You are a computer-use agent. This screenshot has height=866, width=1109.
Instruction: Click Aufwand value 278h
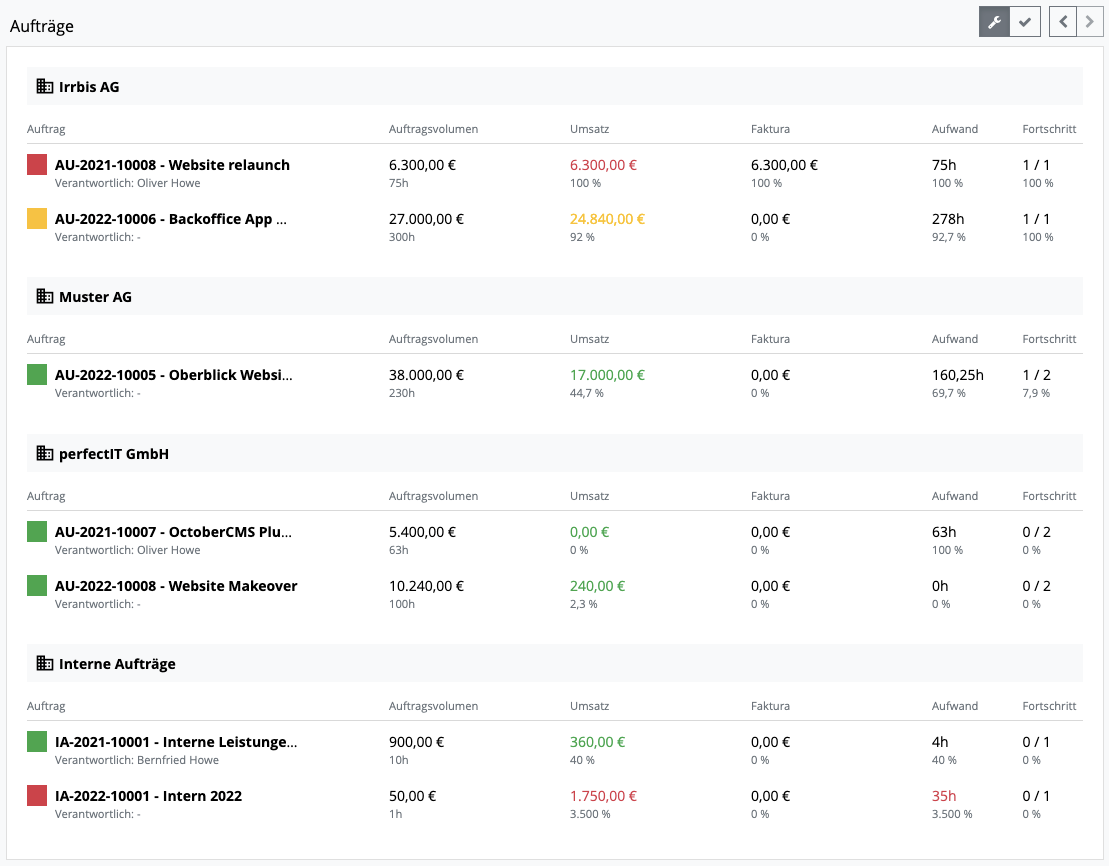948,219
